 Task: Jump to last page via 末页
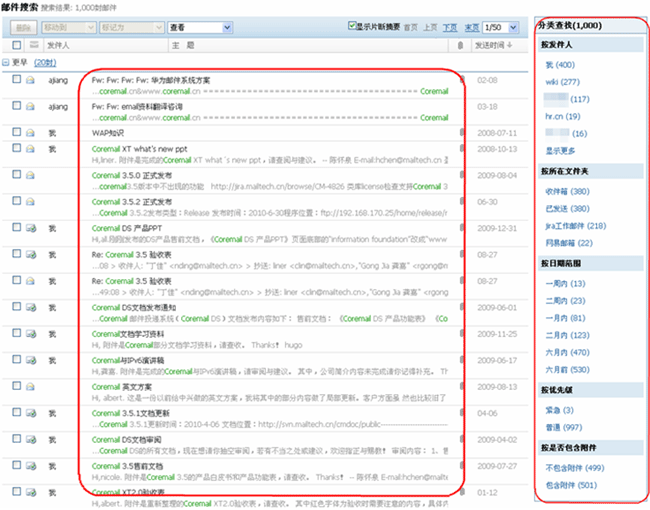point(470,27)
